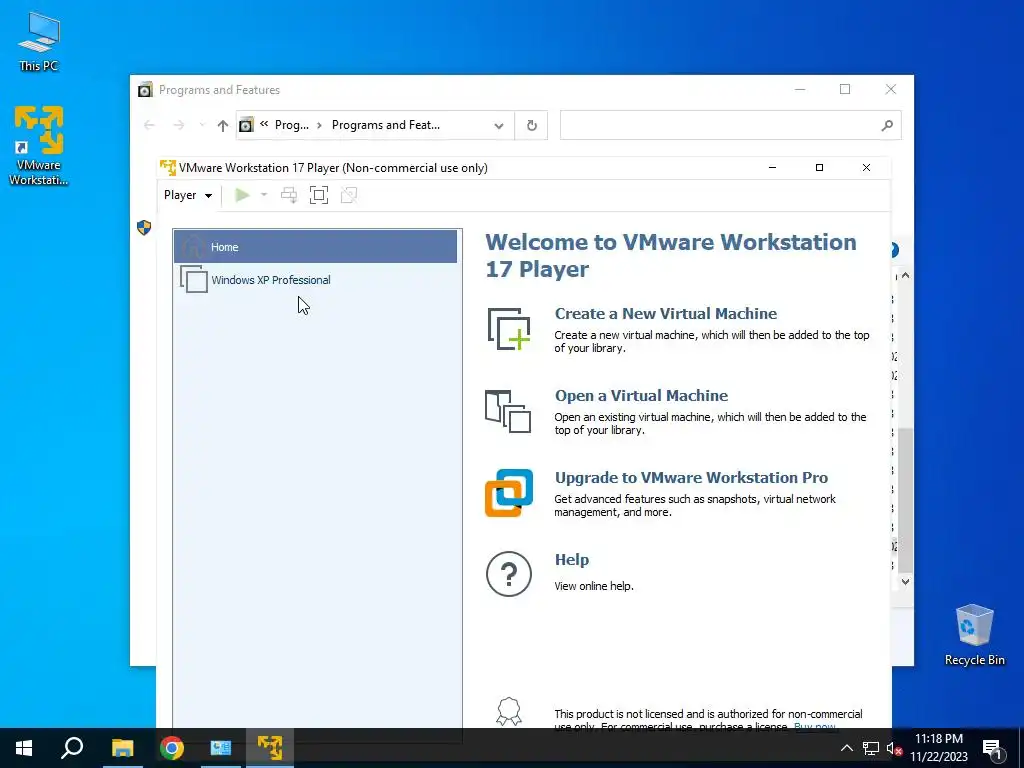
Task: Click the Windows XP Professional VM icon
Action: click(x=193, y=279)
